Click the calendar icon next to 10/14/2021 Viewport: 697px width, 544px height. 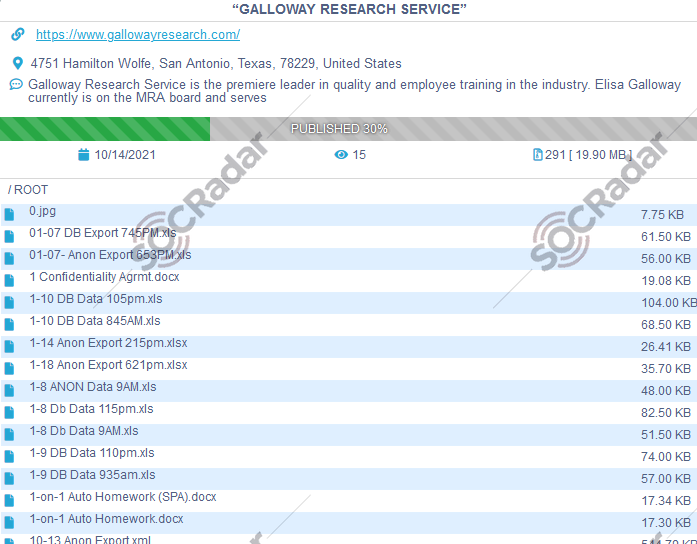coord(83,155)
